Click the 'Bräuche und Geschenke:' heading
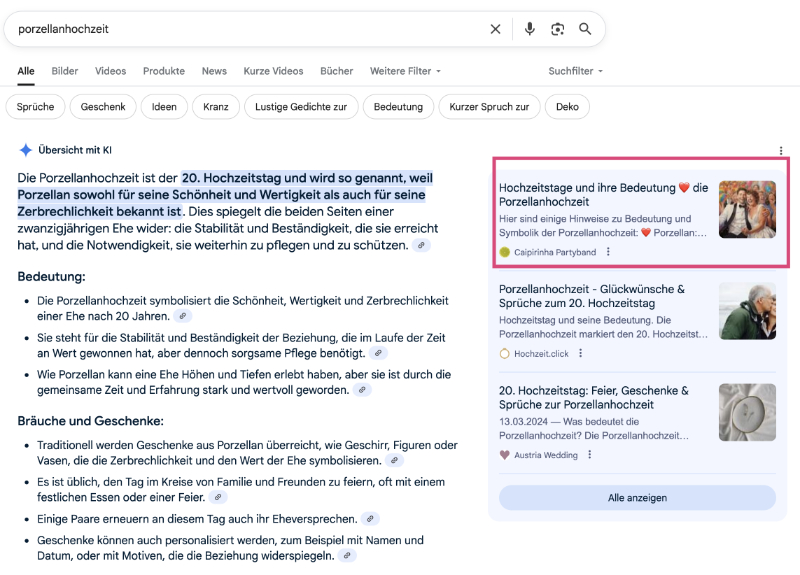The image size is (800, 575). click(90, 421)
